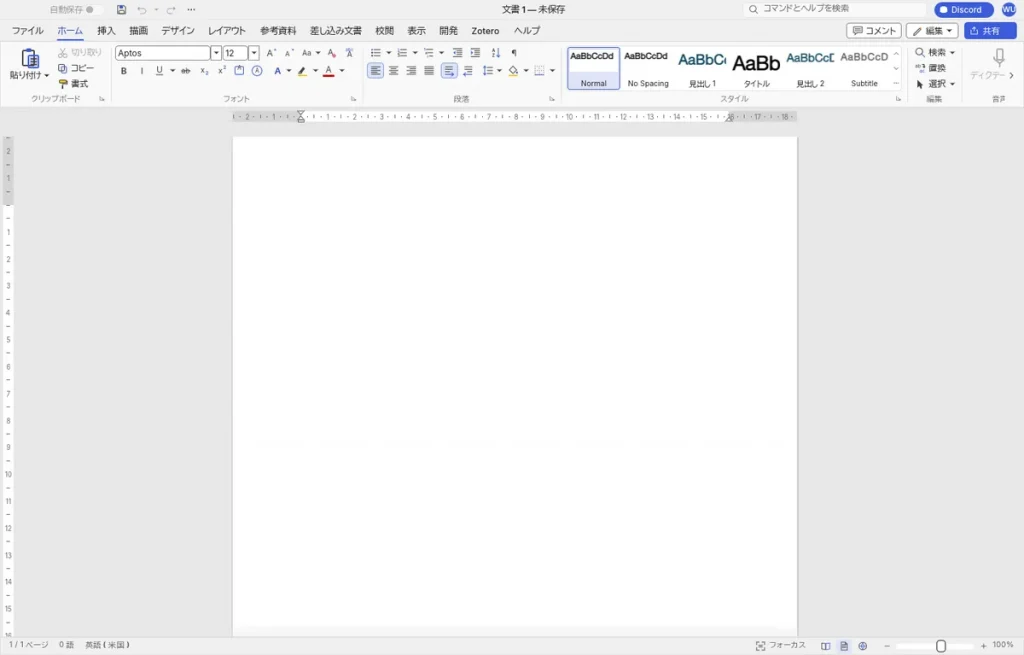1024x655 pixels.
Task: Select the No Spacing style
Action: pyautogui.click(x=647, y=68)
